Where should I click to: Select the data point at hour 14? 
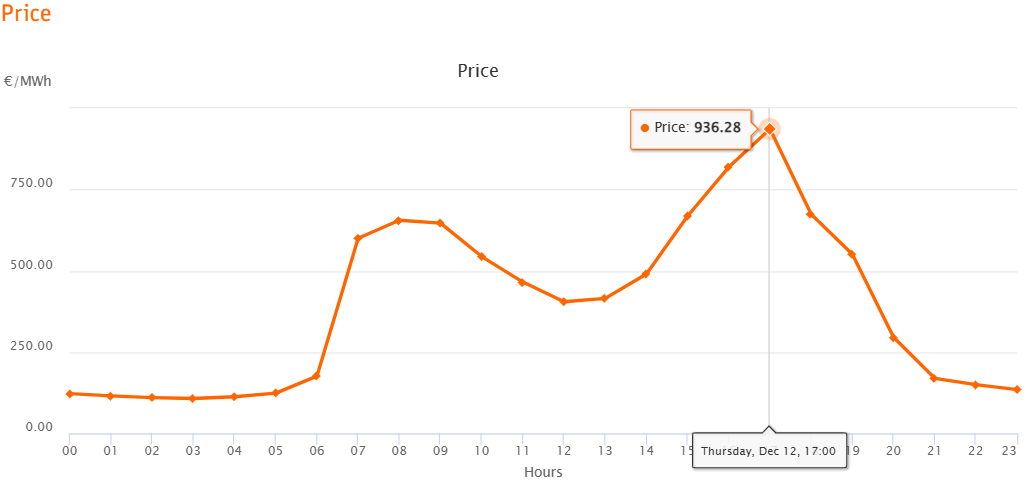coord(646,274)
